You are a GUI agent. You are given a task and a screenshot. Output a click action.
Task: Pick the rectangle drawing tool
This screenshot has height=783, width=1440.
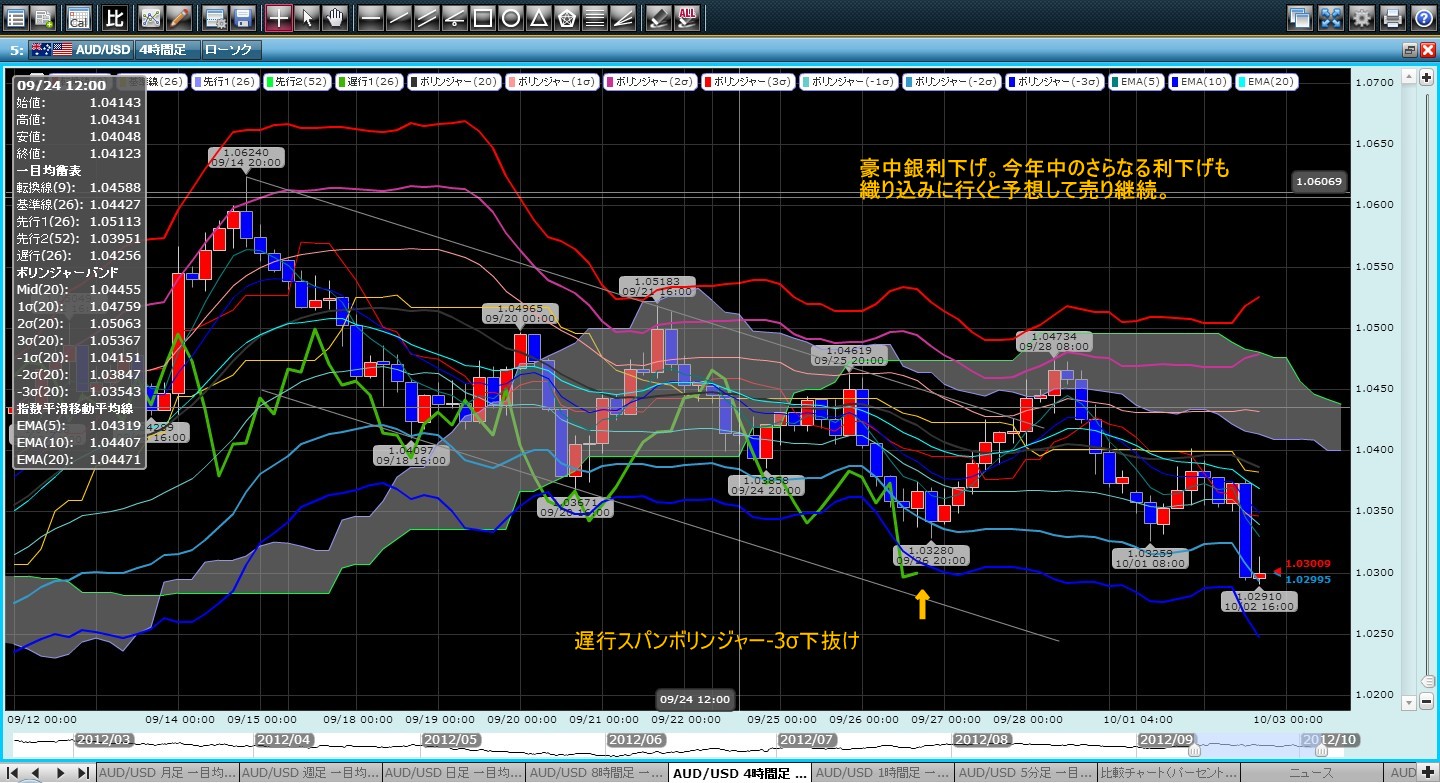tap(482, 17)
